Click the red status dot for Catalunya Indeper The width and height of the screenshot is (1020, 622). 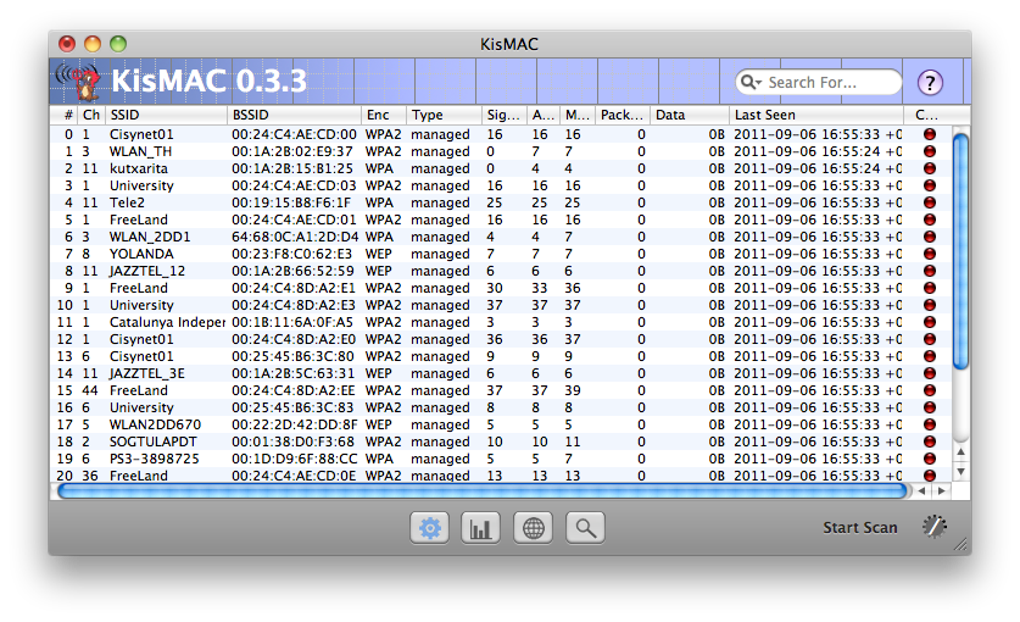click(x=930, y=322)
